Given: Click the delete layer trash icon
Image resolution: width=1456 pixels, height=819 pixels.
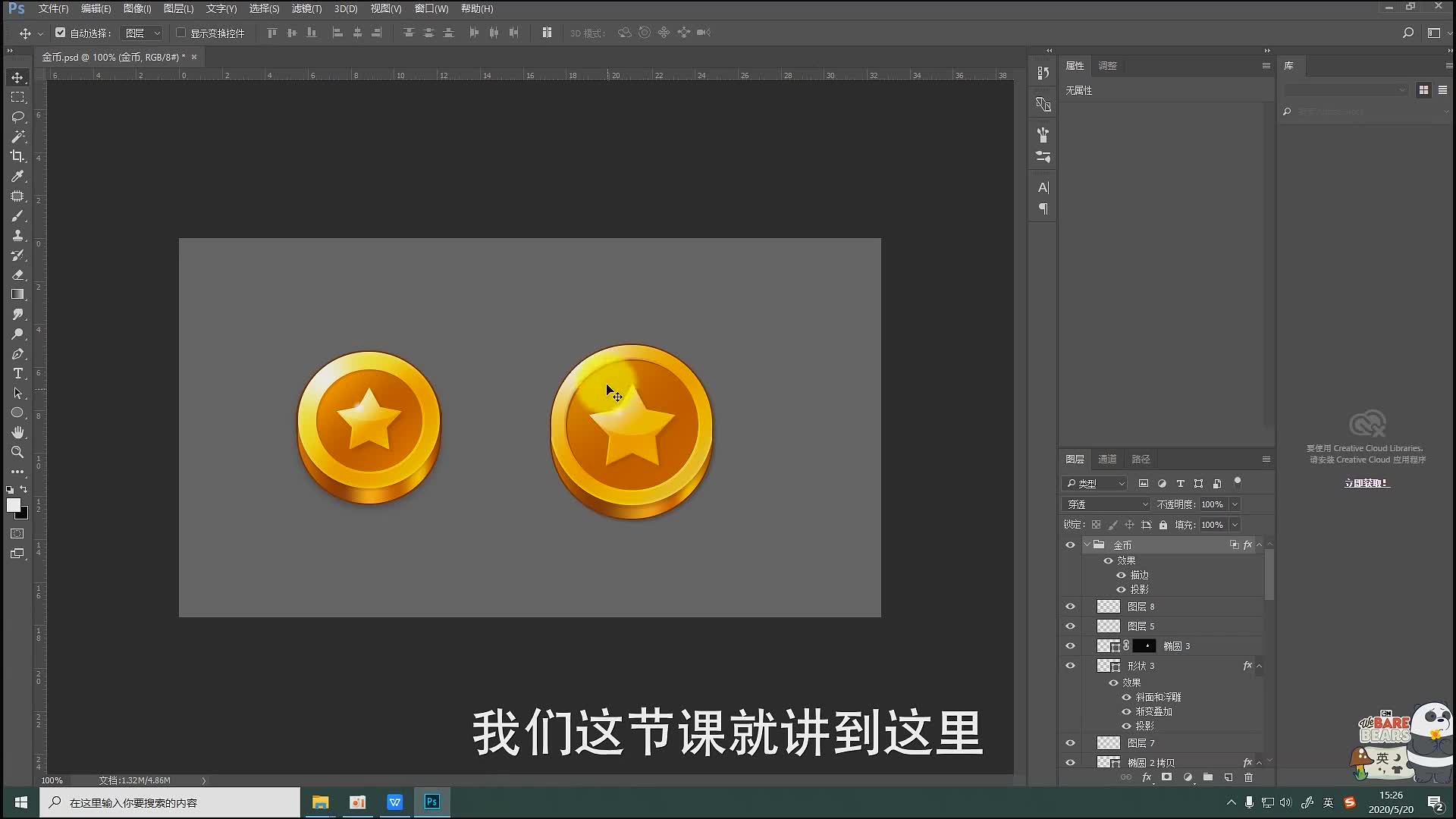Looking at the screenshot, I should click(x=1249, y=777).
